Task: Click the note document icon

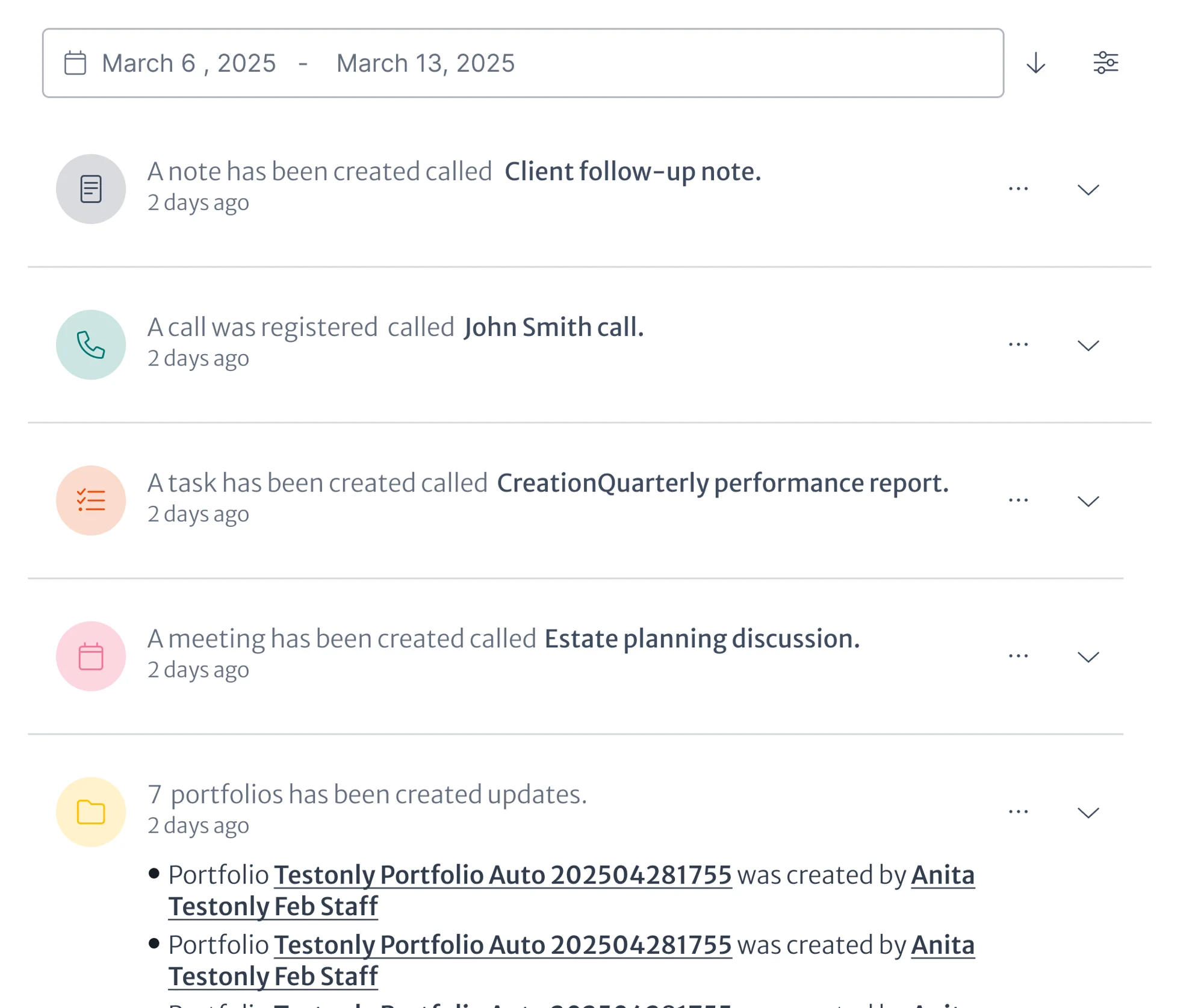Action: point(91,189)
